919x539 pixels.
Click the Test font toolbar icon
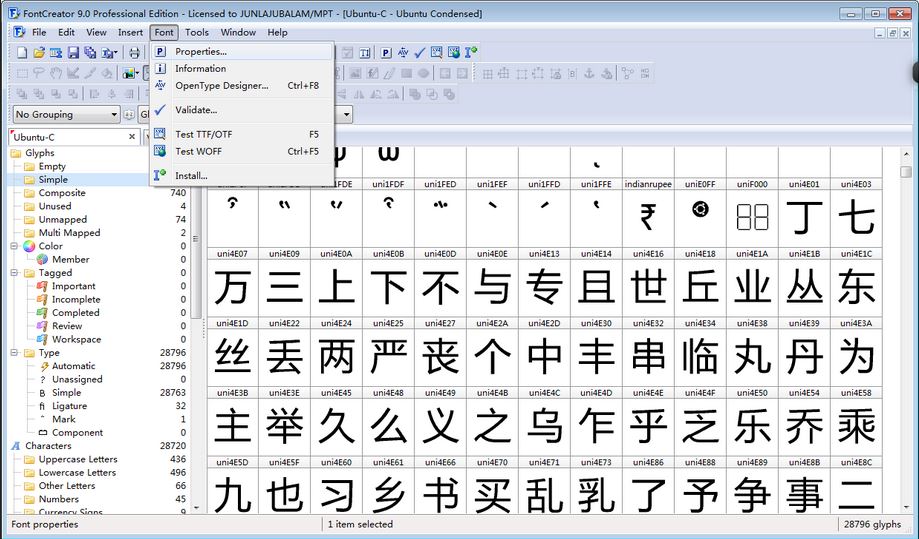pos(437,53)
